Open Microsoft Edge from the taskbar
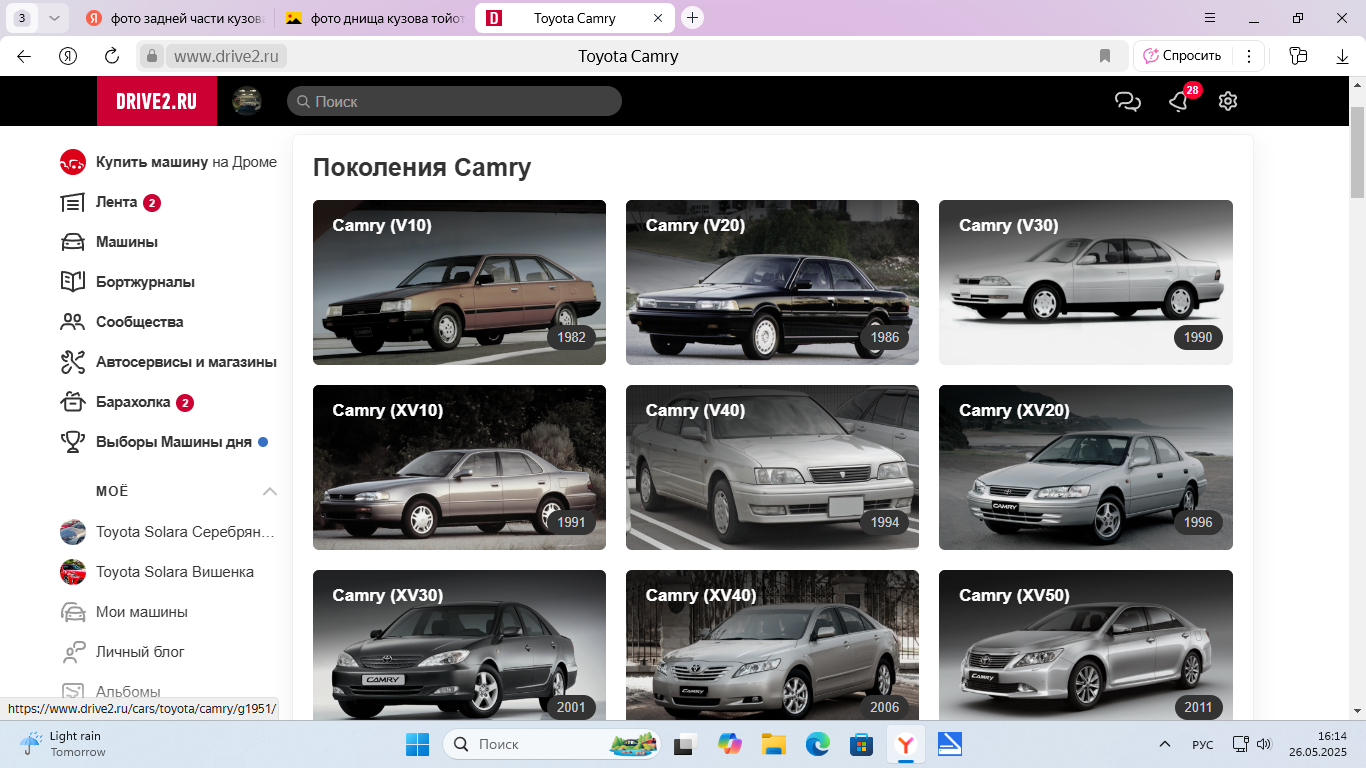The width and height of the screenshot is (1366, 768). coord(818,744)
